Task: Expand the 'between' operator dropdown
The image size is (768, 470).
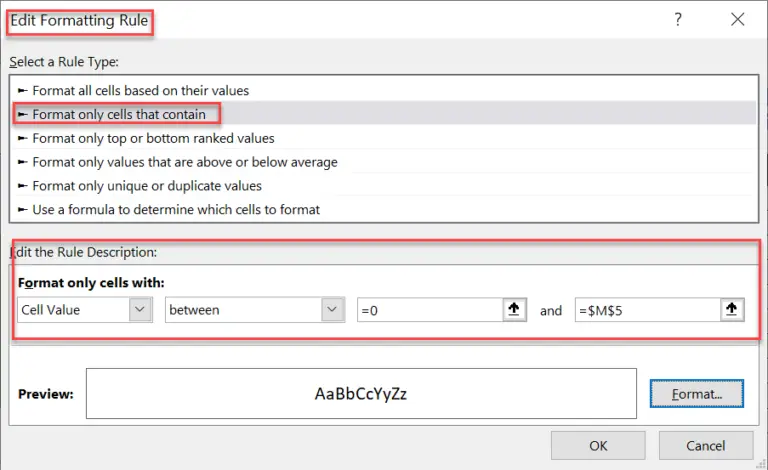Action: point(333,310)
